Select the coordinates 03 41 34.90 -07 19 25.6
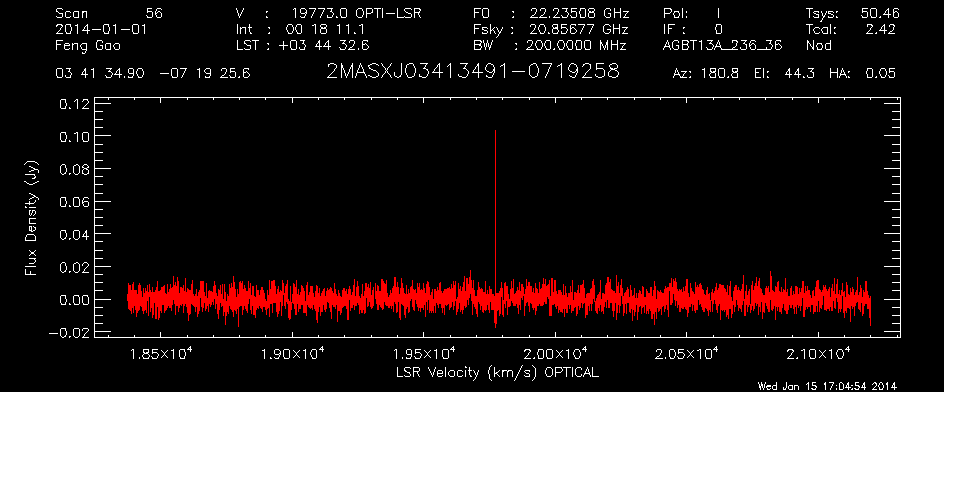Screen dimensions: 962x490 coord(153,73)
